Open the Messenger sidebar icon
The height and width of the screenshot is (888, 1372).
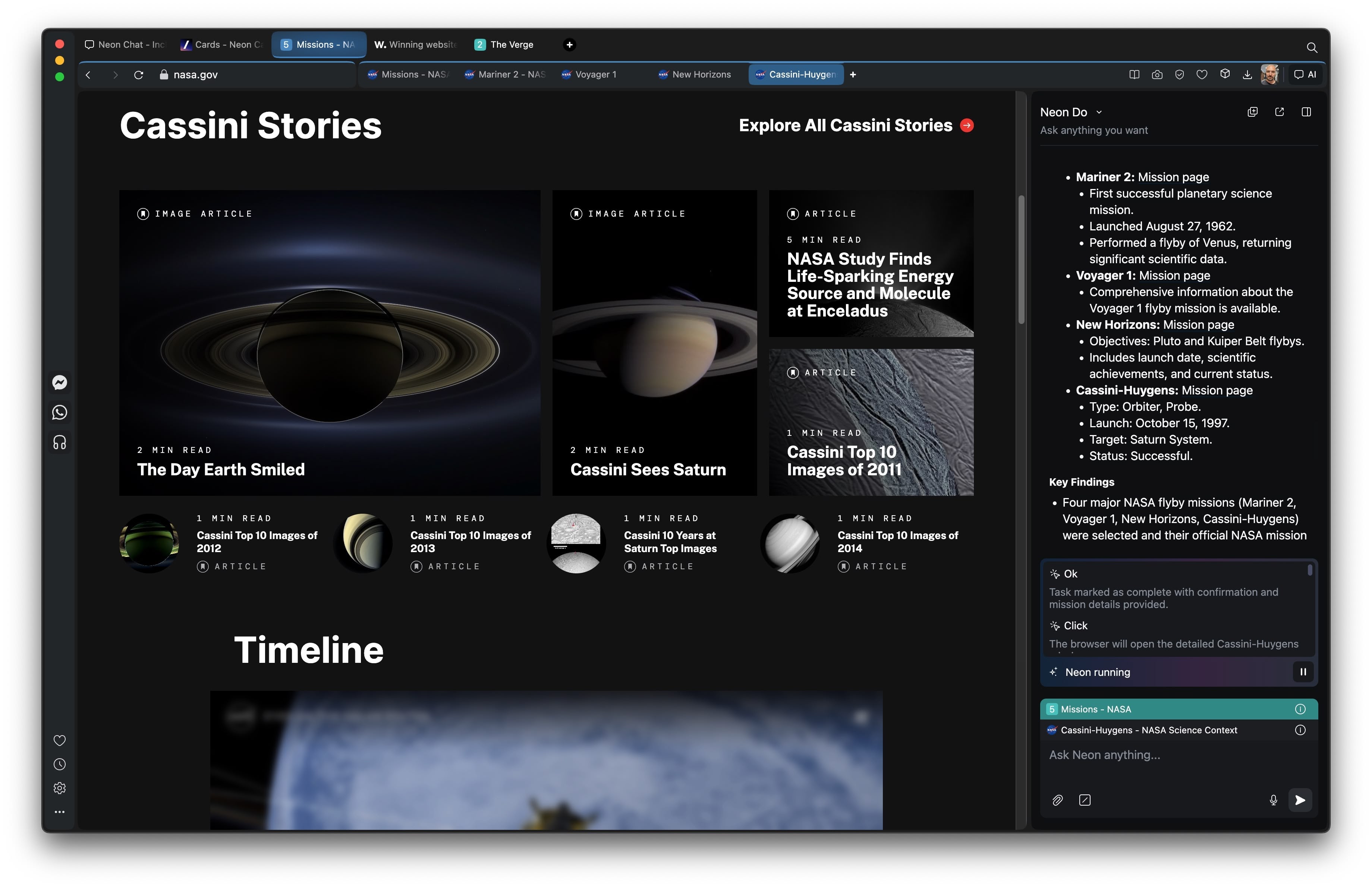[x=59, y=382]
